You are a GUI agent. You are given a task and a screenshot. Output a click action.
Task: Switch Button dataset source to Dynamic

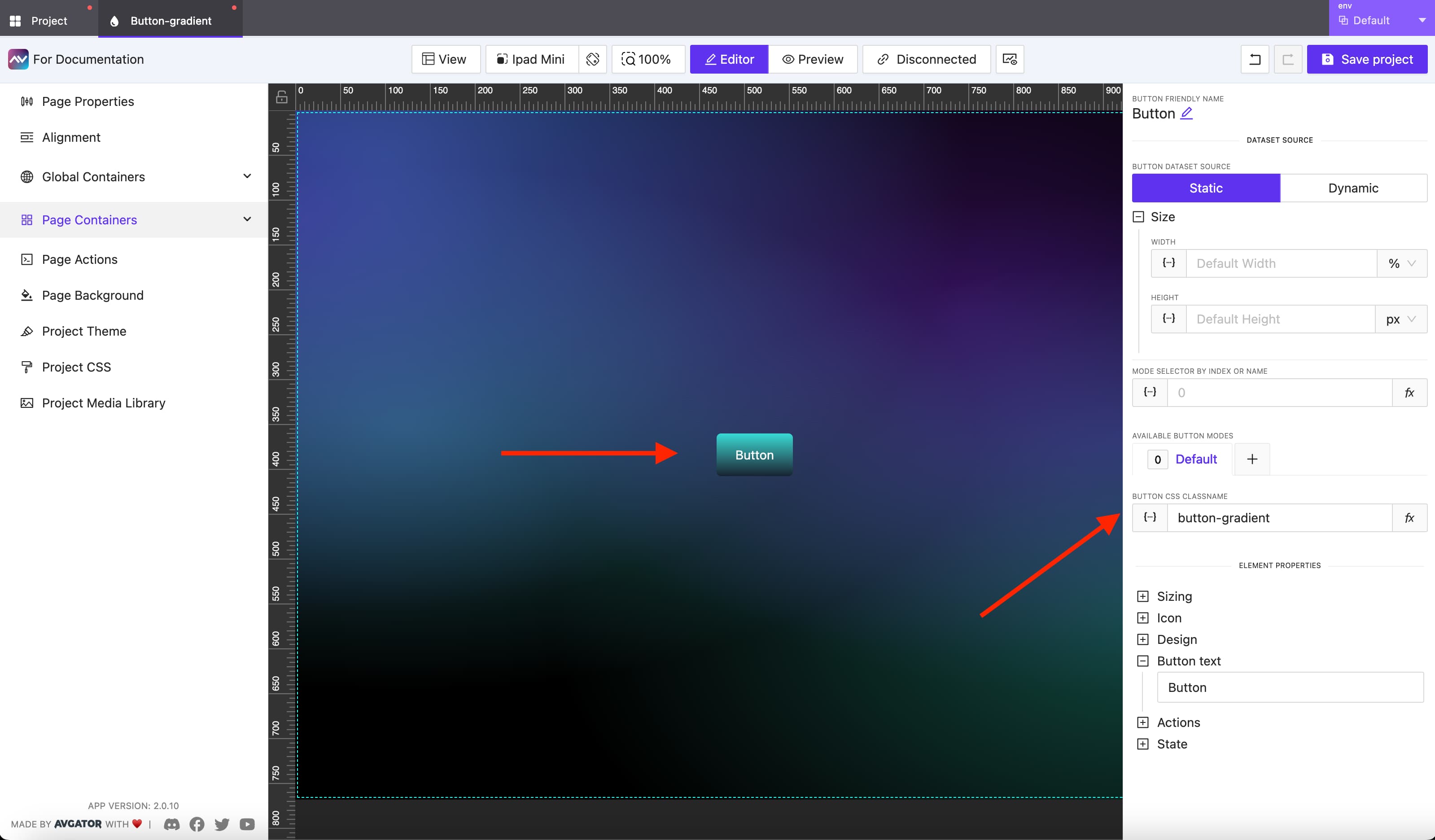click(1354, 188)
